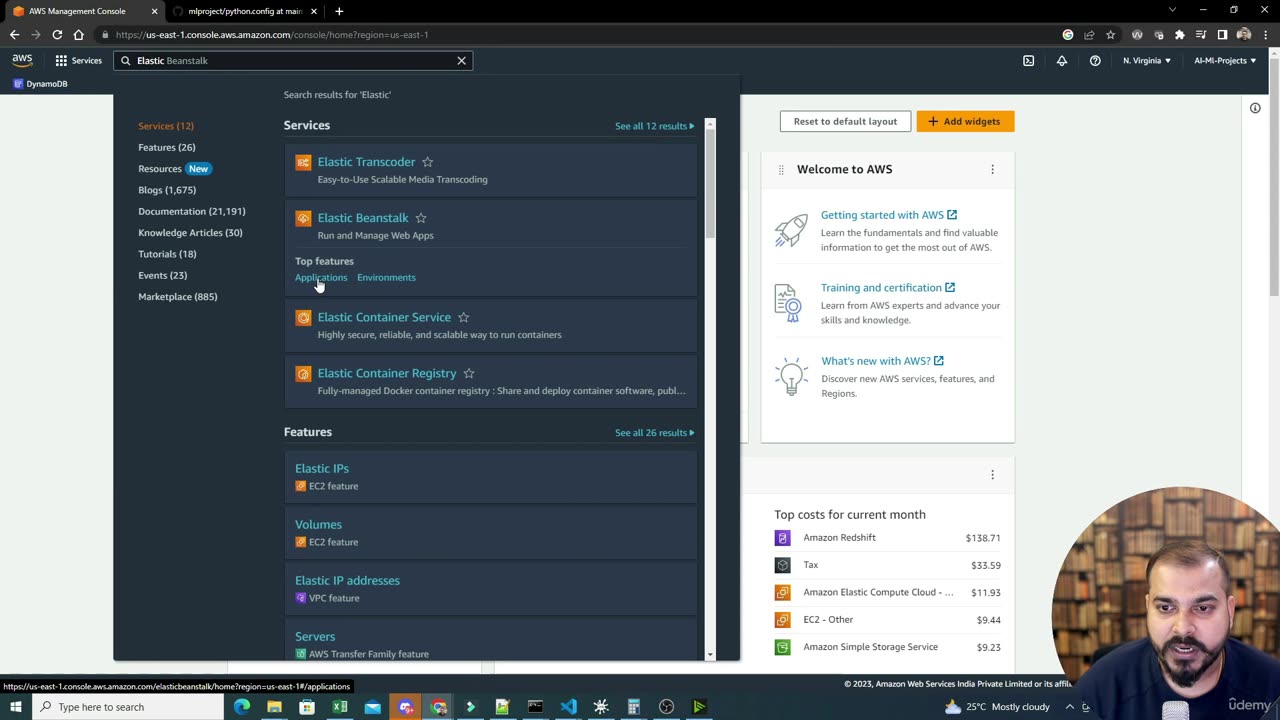Open the Elastic Container Registry result
Image resolution: width=1280 pixels, height=720 pixels.
(387, 374)
